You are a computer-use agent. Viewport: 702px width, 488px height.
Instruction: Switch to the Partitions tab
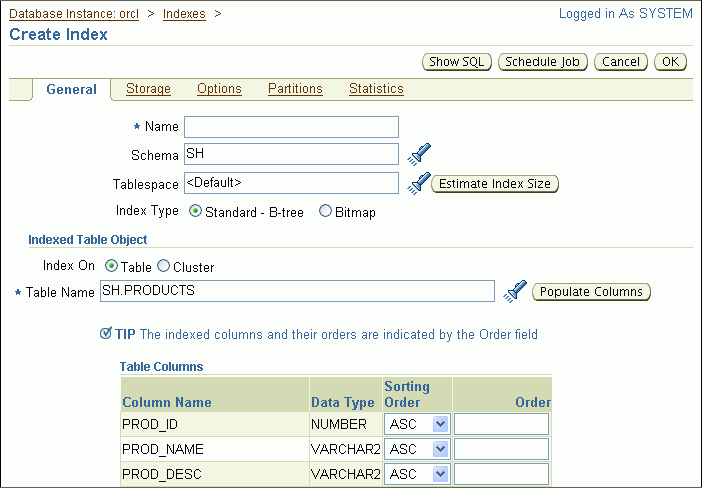[295, 89]
